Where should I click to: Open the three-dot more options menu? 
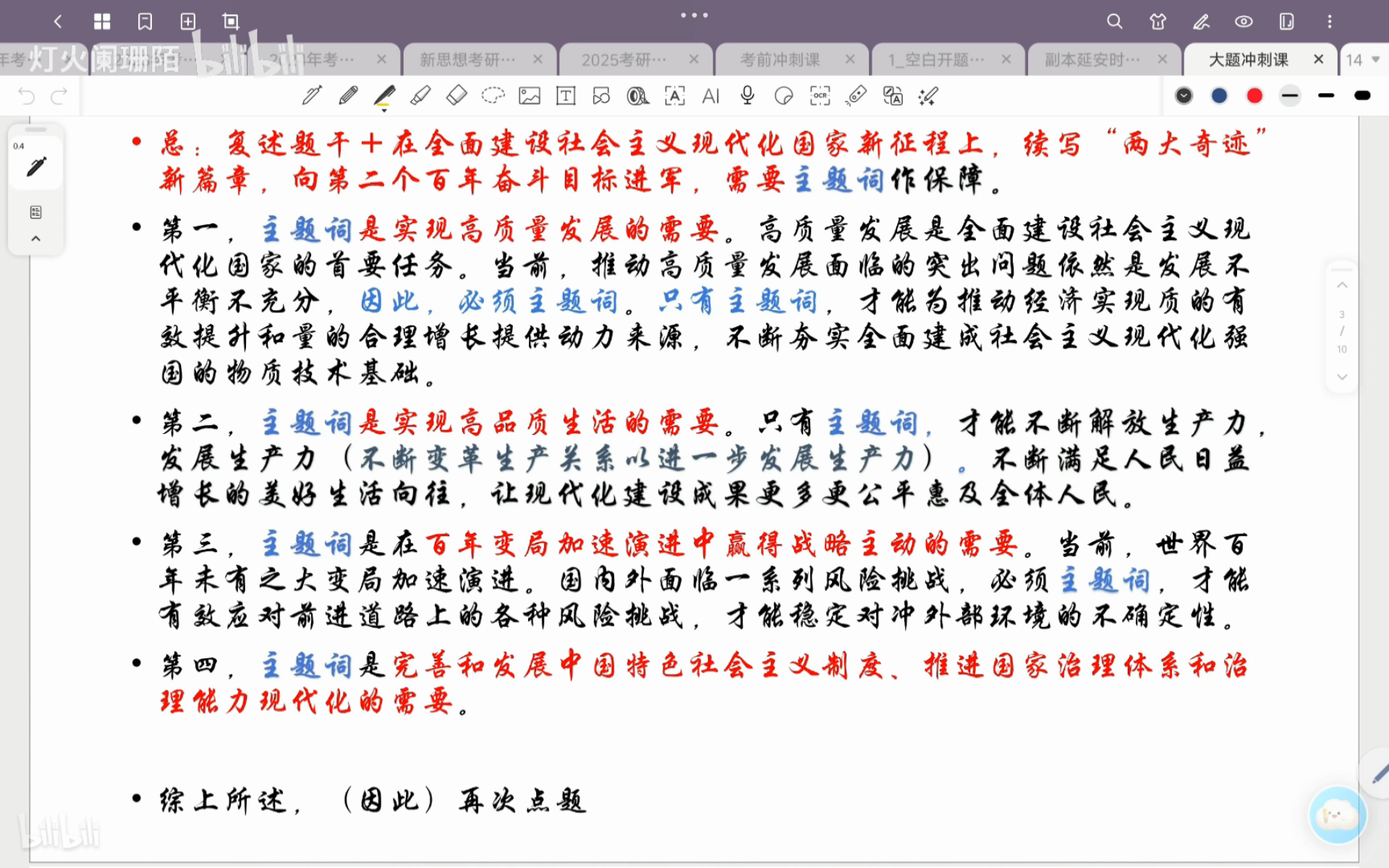1329,22
